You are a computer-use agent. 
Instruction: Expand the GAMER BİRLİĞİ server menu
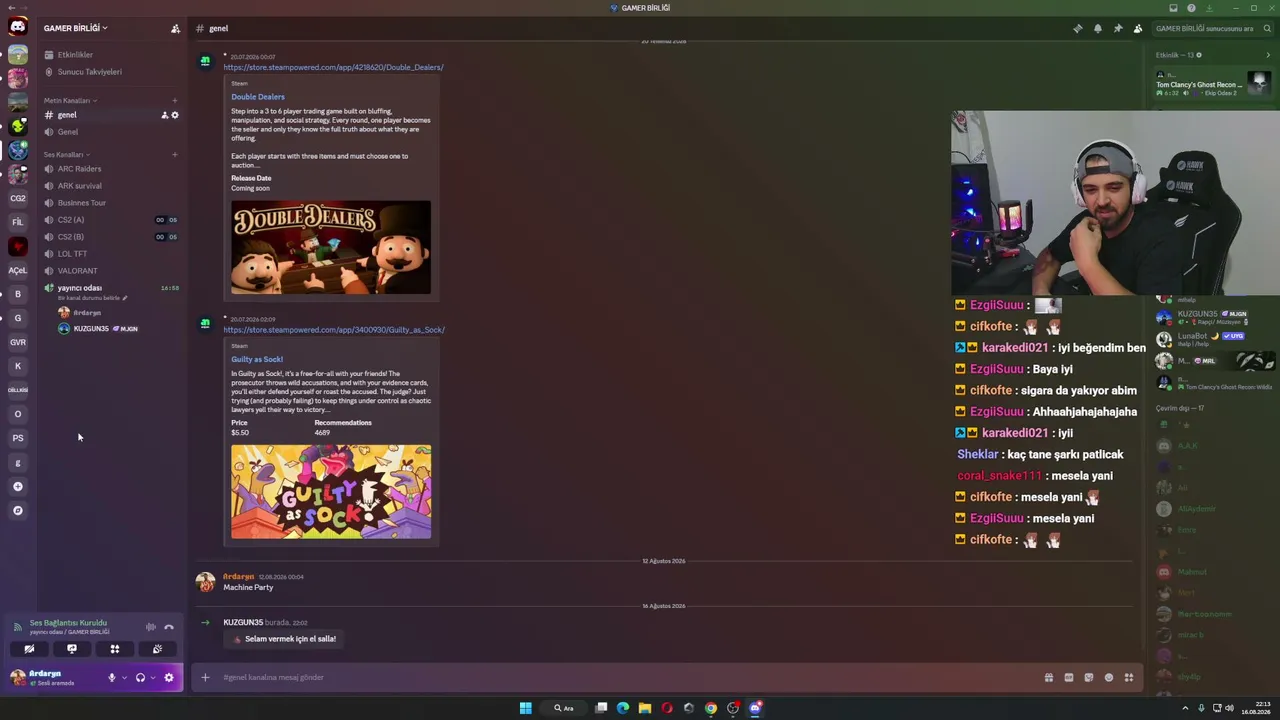pos(76,28)
